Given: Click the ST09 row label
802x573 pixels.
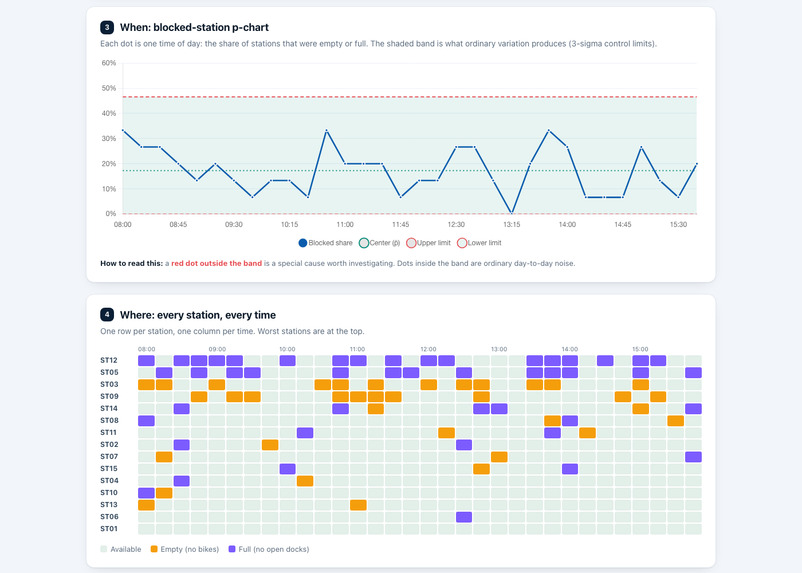Looking at the screenshot, I should tap(109, 396).
